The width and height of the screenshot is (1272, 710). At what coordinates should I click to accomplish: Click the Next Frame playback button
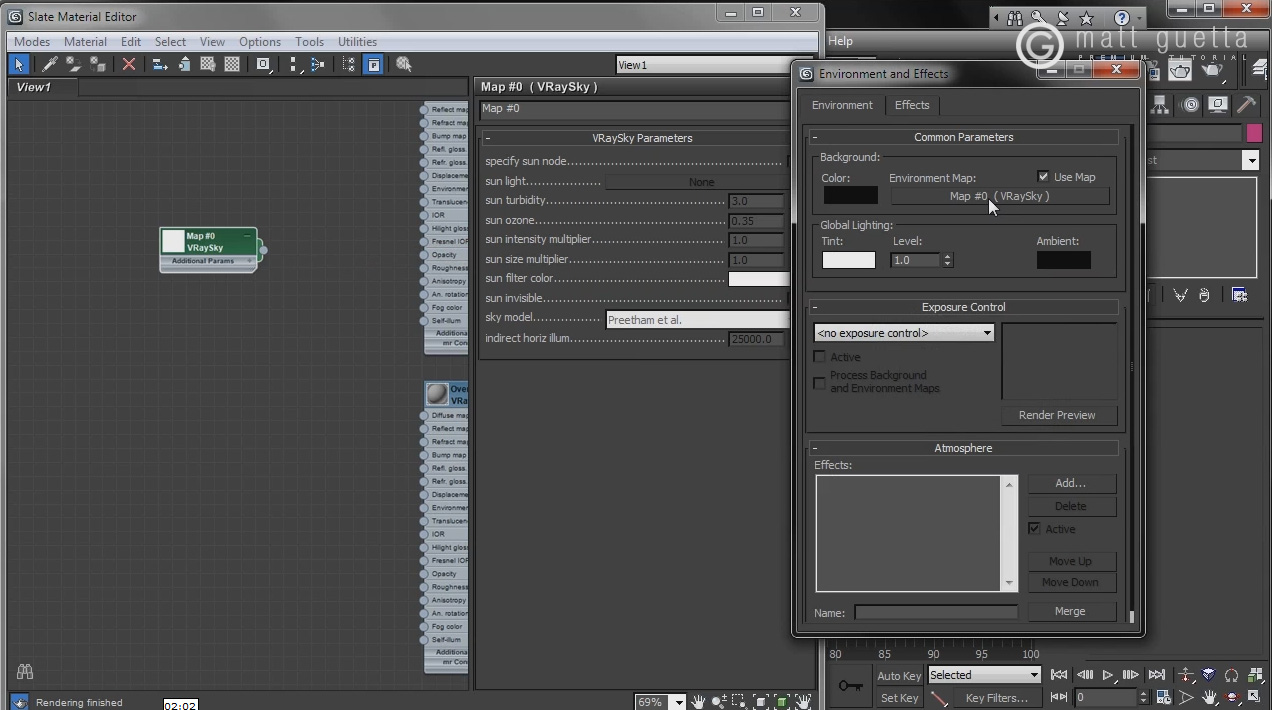tap(1132, 675)
